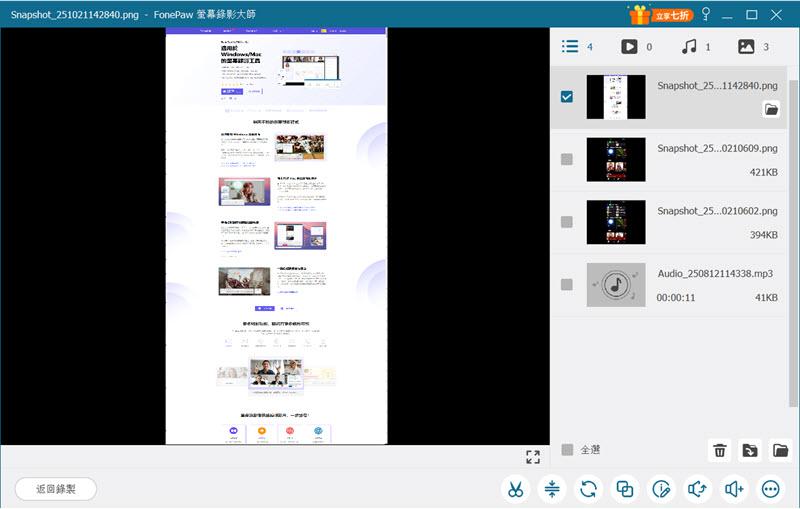Click the audio extract speaker icon
Screen dimensions: 800x509
pos(697,489)
